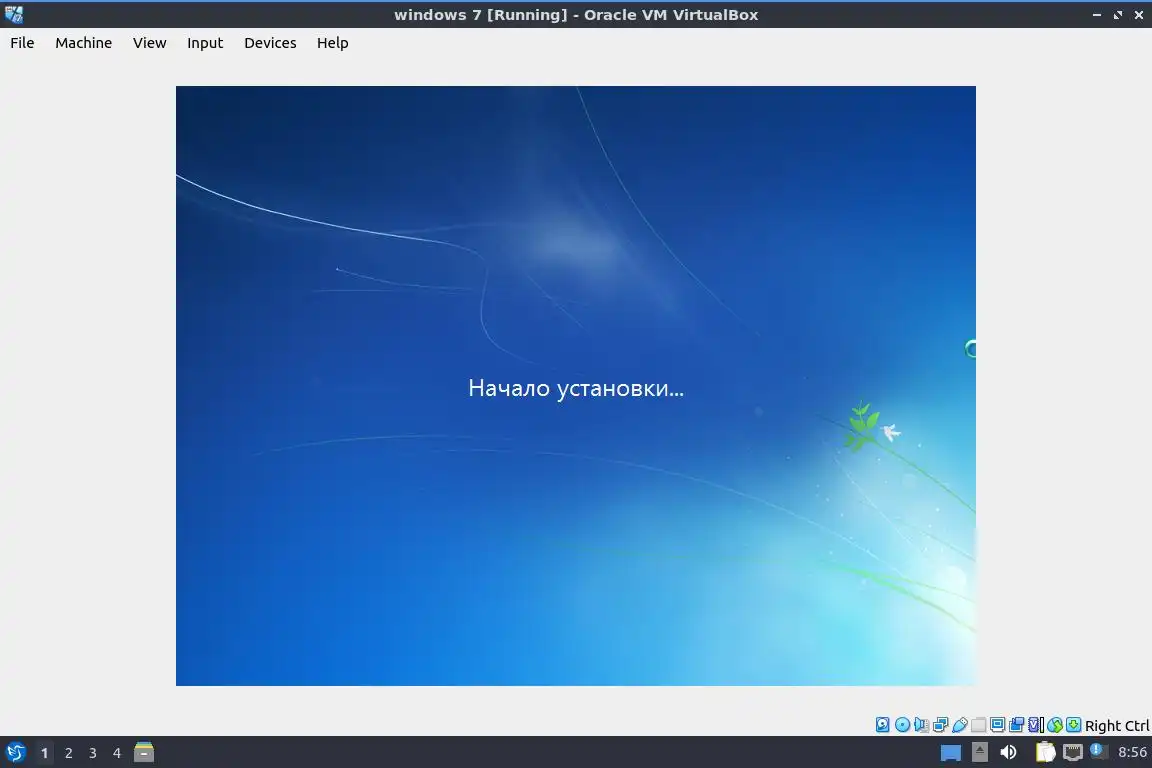Image resolution: width=1152 pixels, height=768 pixels.
Task: Click the display settings indicator
Action: 998,725
